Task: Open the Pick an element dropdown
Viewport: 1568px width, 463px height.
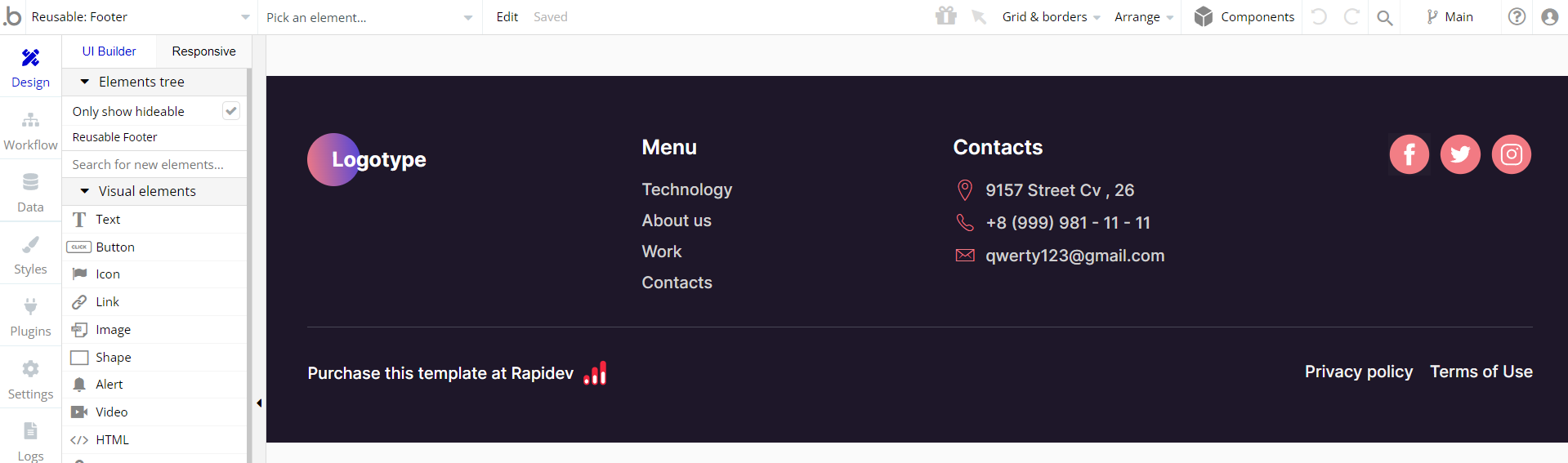Action: pyautogui.click(x=369, y=17)
